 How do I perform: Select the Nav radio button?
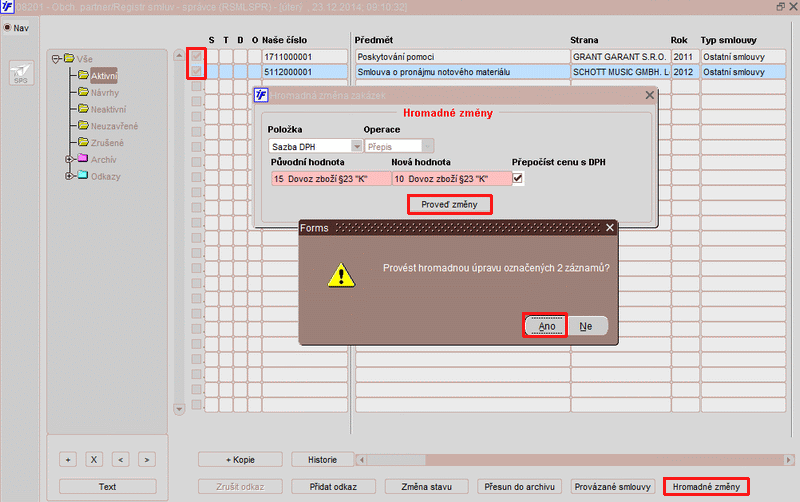(x=8, y=28)
